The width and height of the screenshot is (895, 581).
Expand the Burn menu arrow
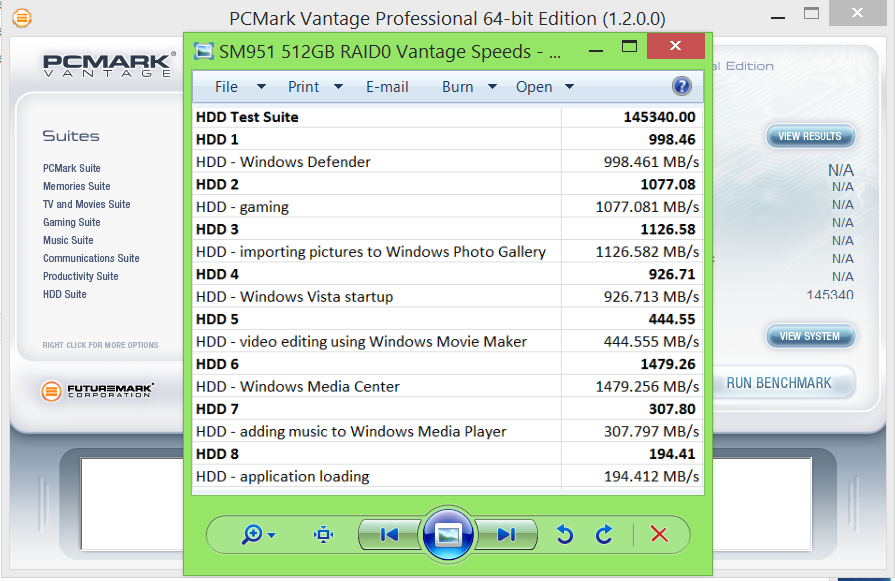tap(493, 87)
